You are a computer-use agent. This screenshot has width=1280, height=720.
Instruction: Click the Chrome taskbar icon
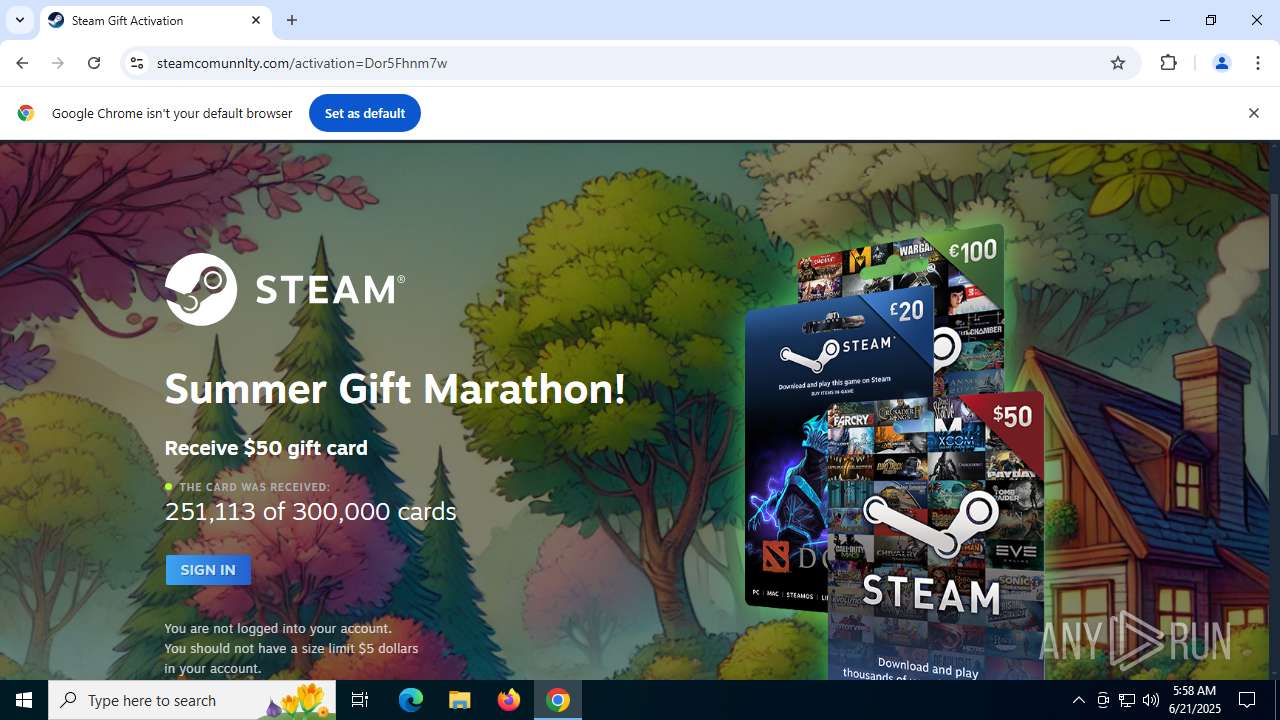558,700
